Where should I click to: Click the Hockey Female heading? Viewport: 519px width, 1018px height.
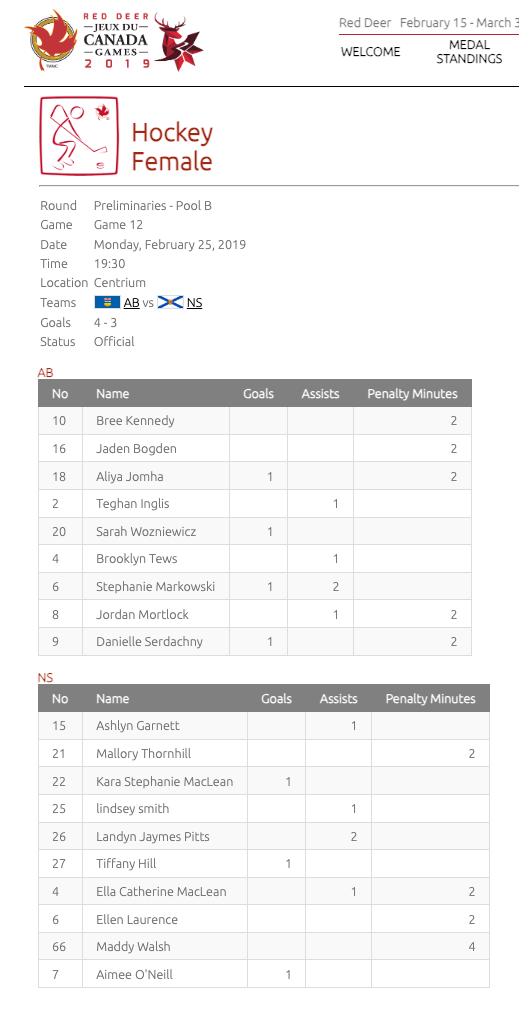[172, 147]
